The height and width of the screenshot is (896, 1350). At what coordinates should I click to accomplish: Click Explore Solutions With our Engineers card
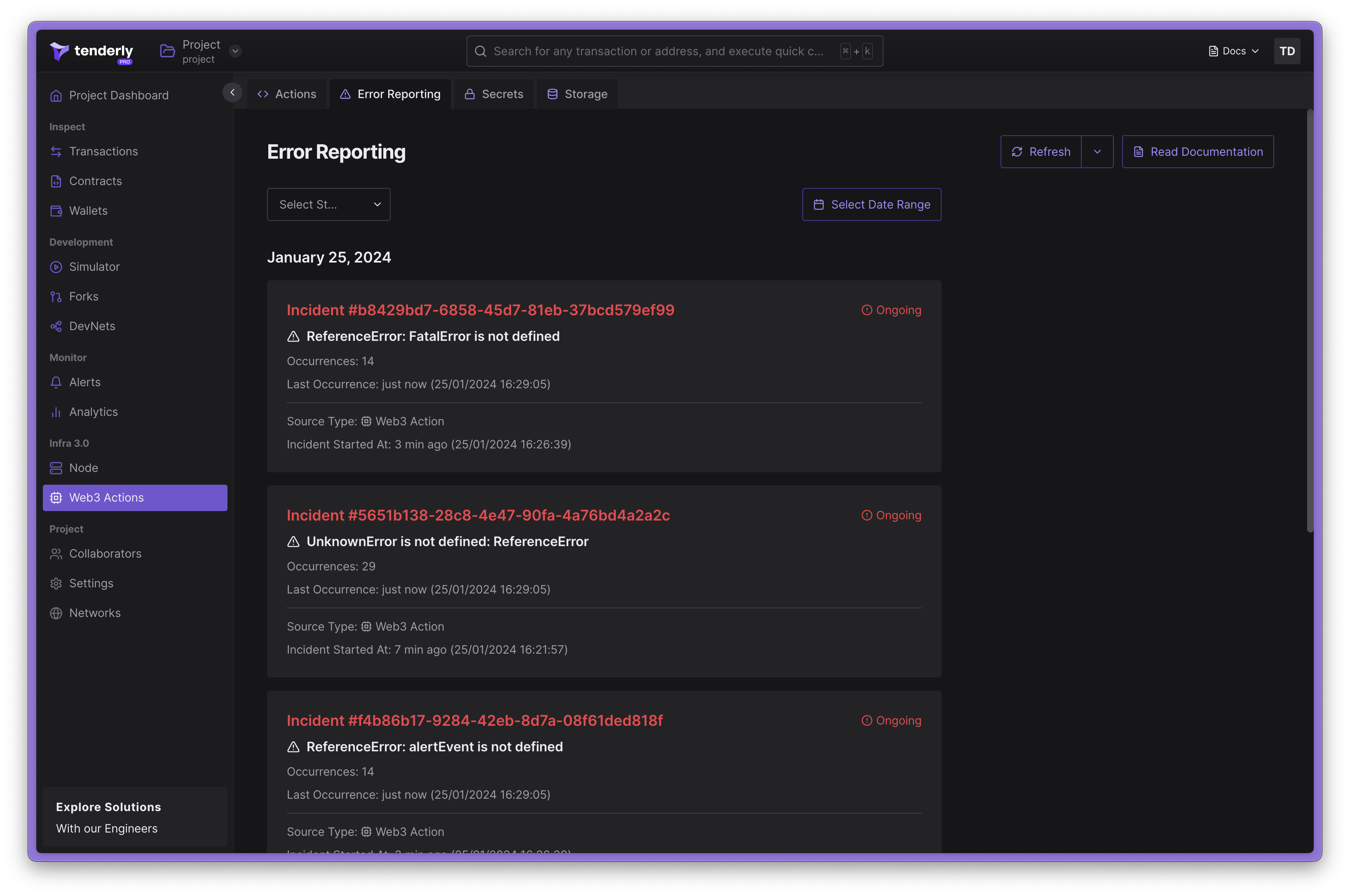point(135,817)
